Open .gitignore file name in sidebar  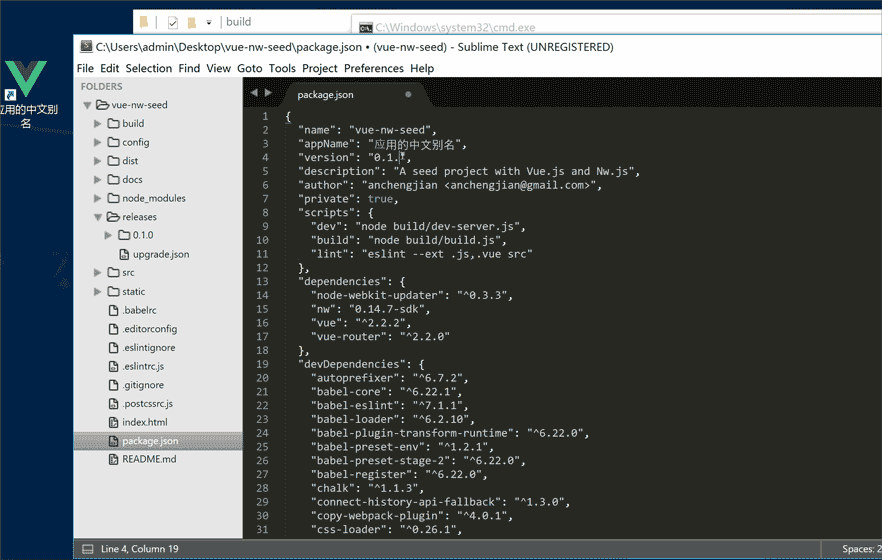(143, 385)
